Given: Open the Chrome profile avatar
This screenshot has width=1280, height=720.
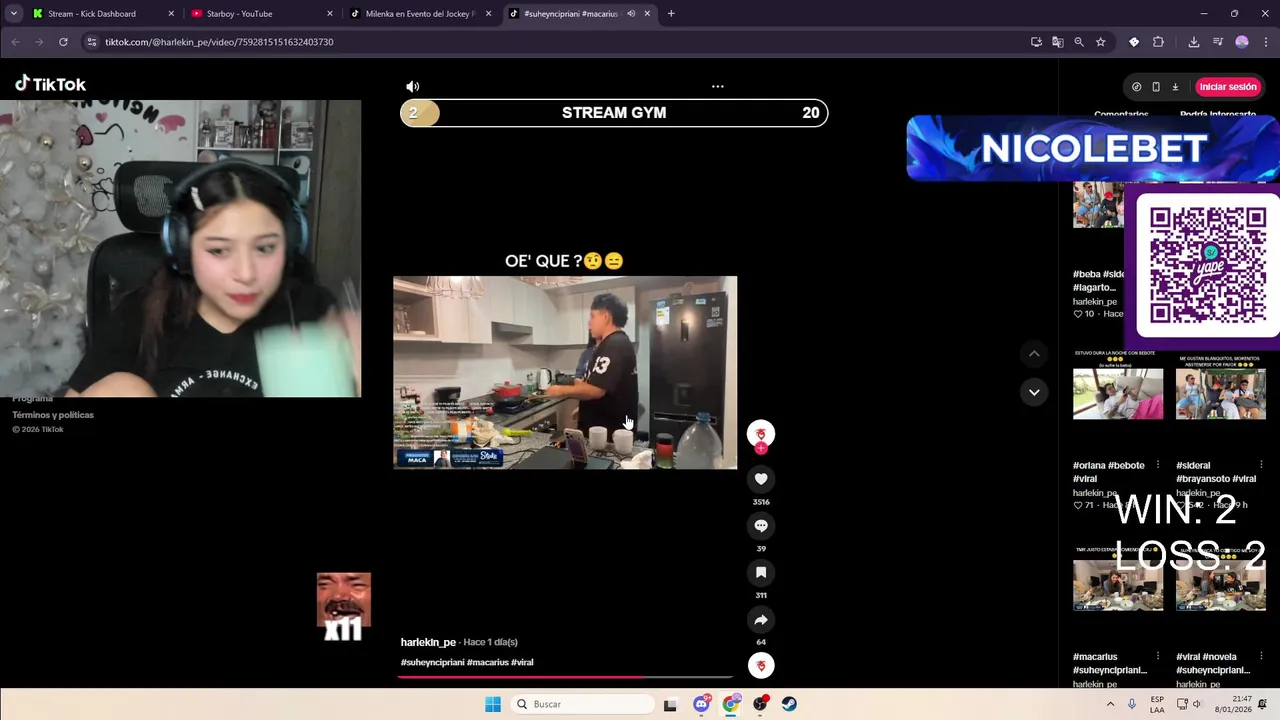Looking at the screenshot, I should tap(1242, 42).
